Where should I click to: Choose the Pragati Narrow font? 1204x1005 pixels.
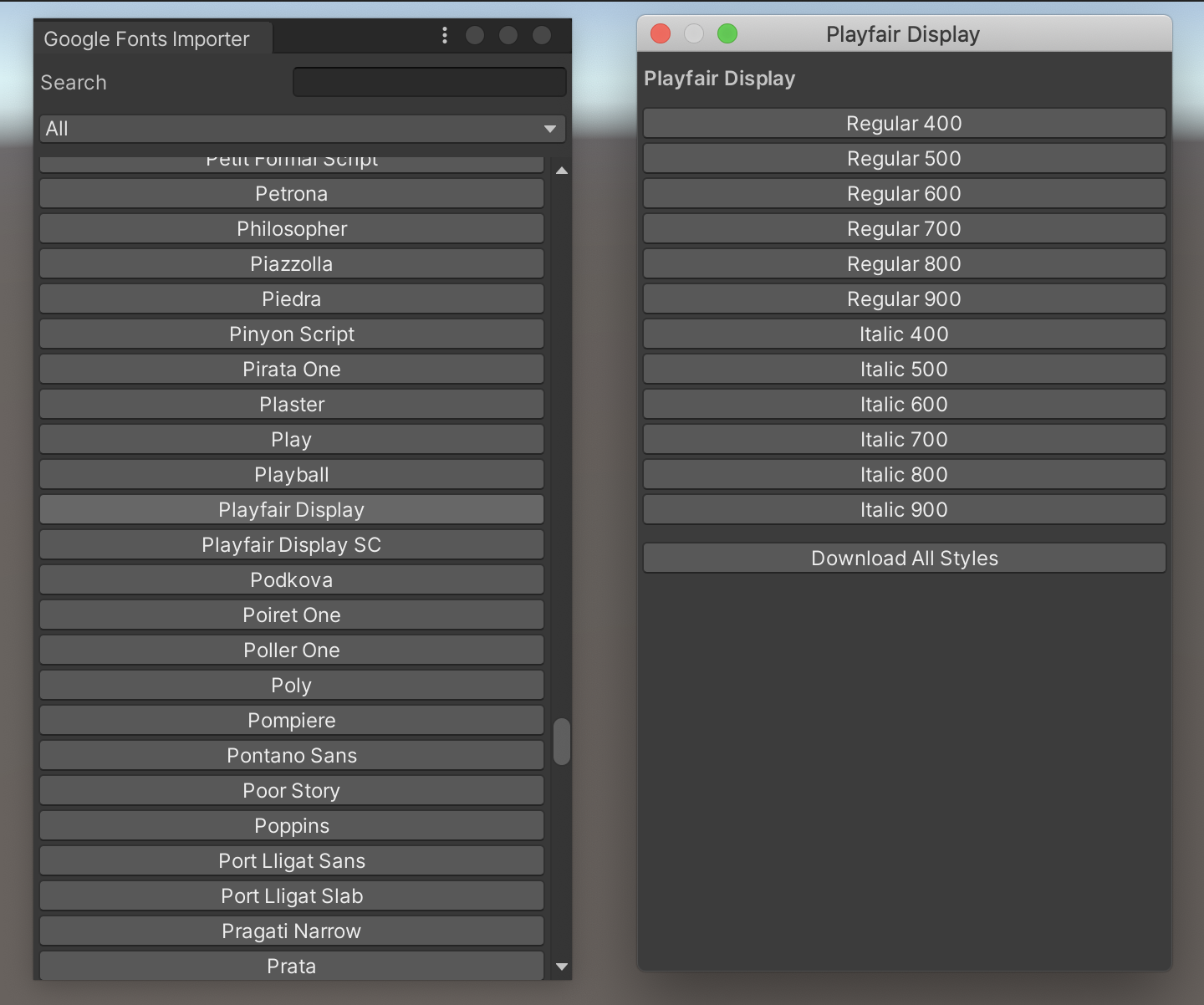292,931
